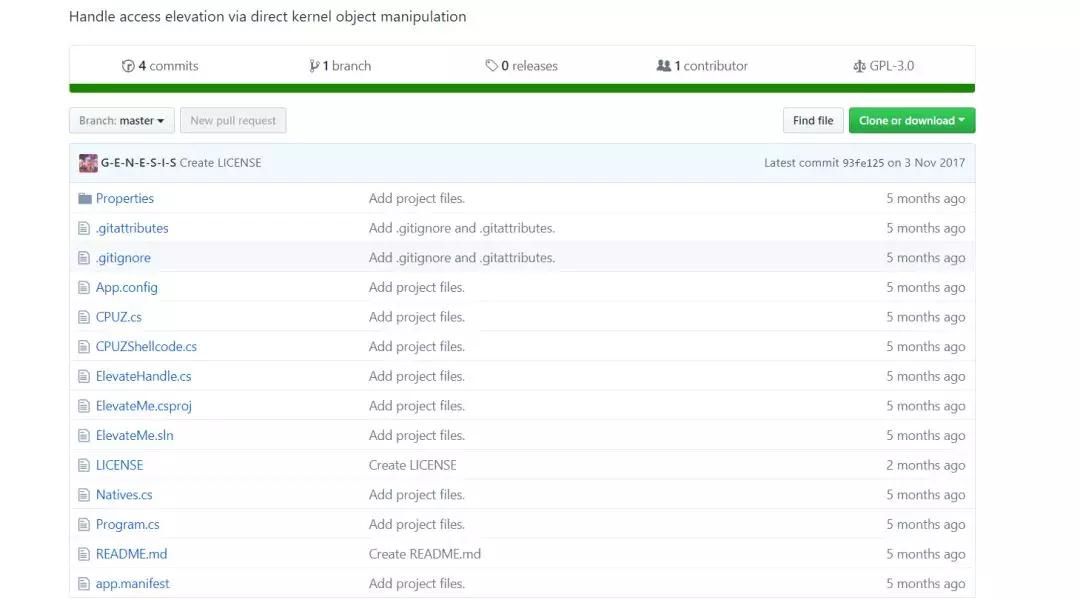Click the commits history clock icon
Viewport: 1080px width, 600px height.
click(128, 66)
